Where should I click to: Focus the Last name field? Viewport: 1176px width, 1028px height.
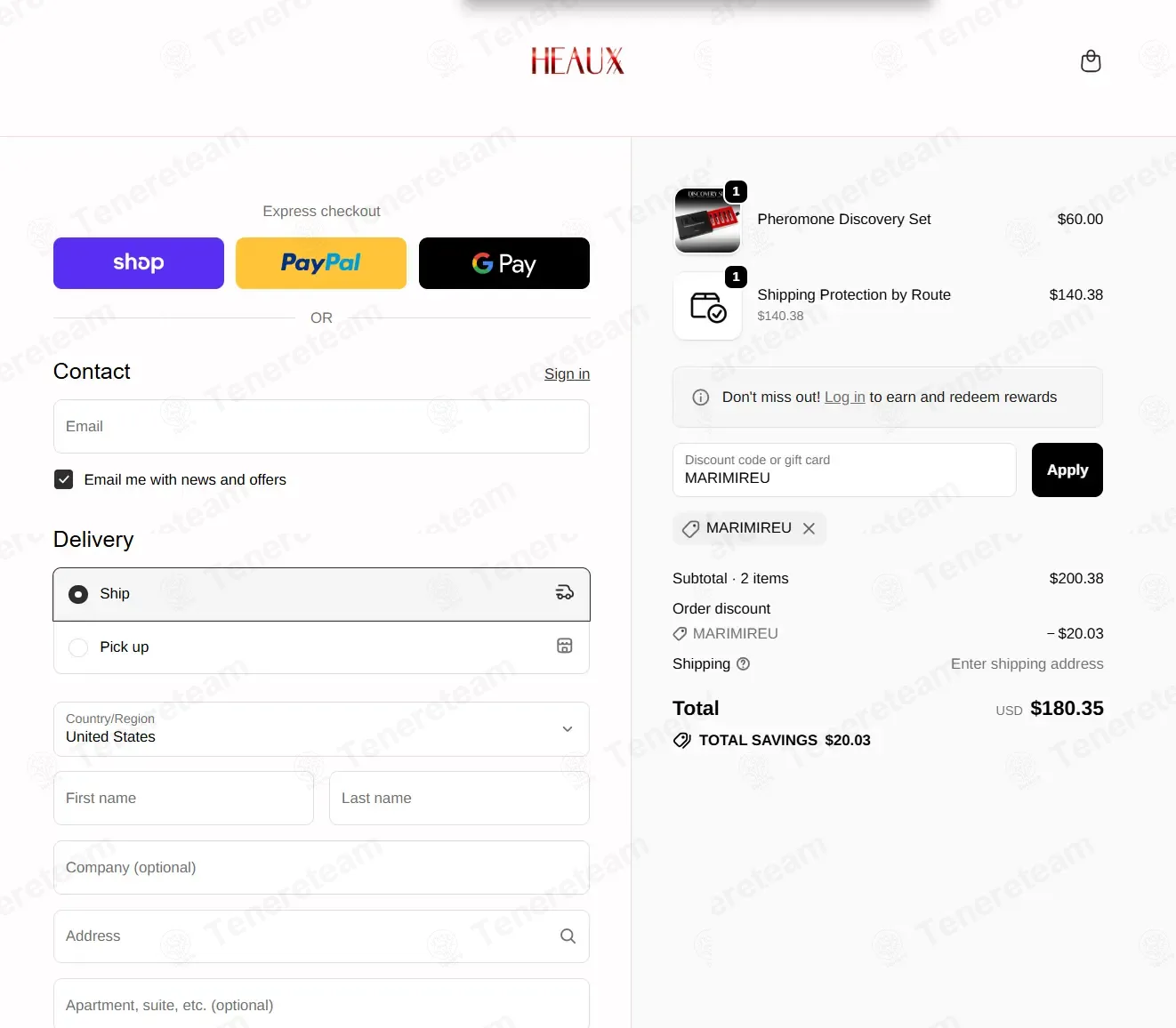pos(459,799)
